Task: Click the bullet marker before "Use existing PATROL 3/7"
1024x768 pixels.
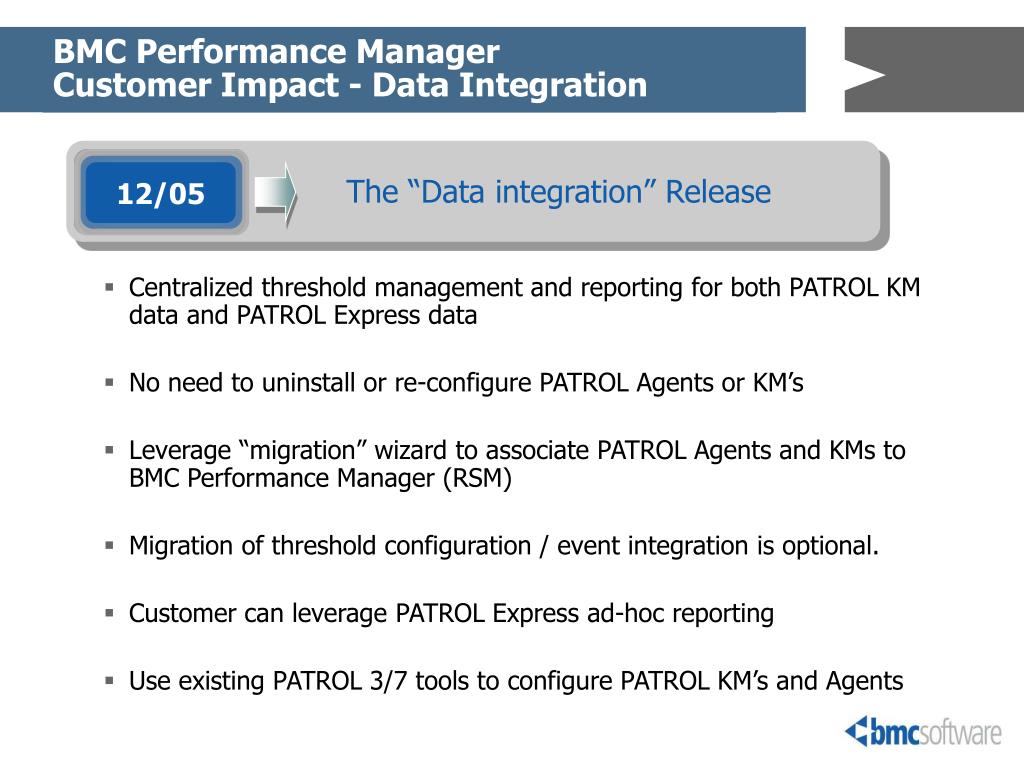Action: click(x=110, y=682)
